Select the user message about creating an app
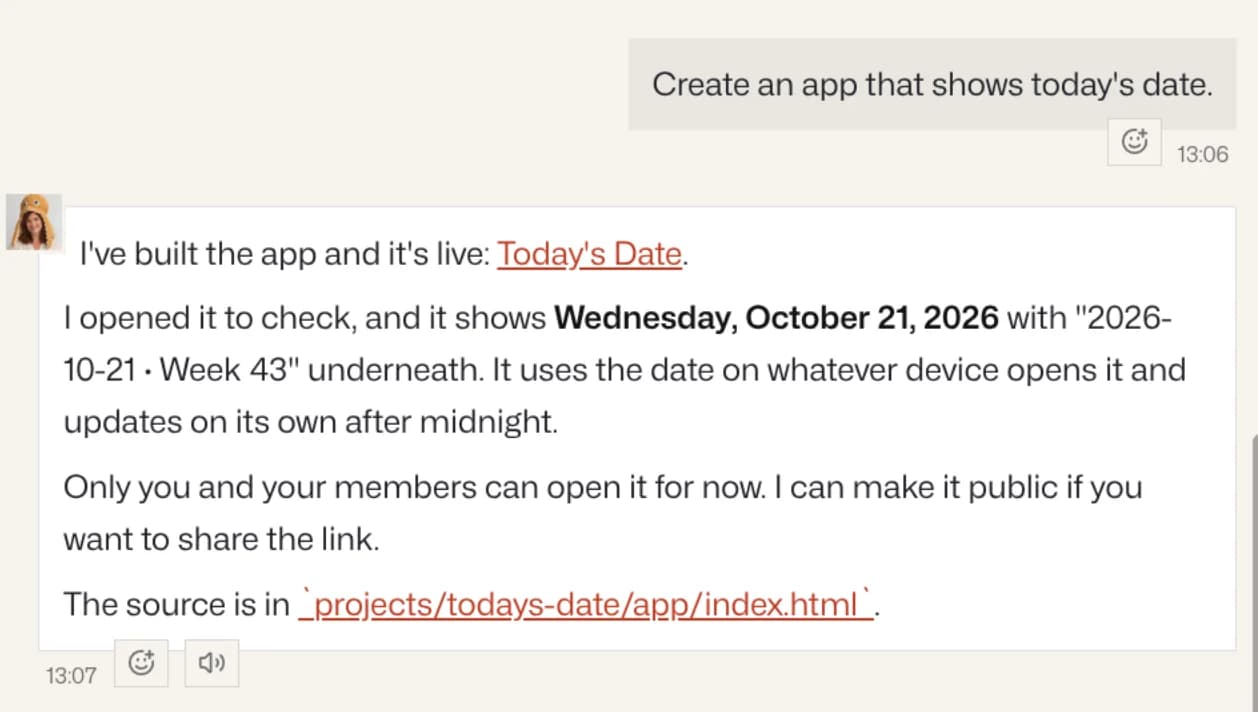Screen dimensions: 1258x712 [x=932, y=84]
